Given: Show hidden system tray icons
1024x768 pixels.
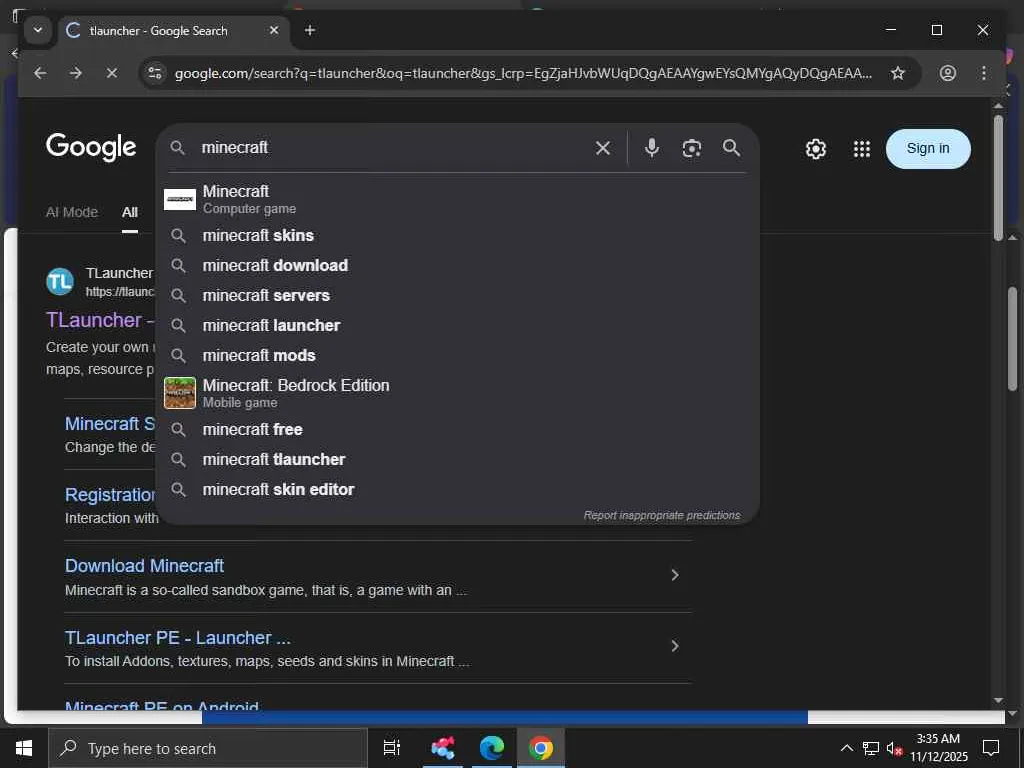Looking at the screenshot, I should (x=846, y=748).
